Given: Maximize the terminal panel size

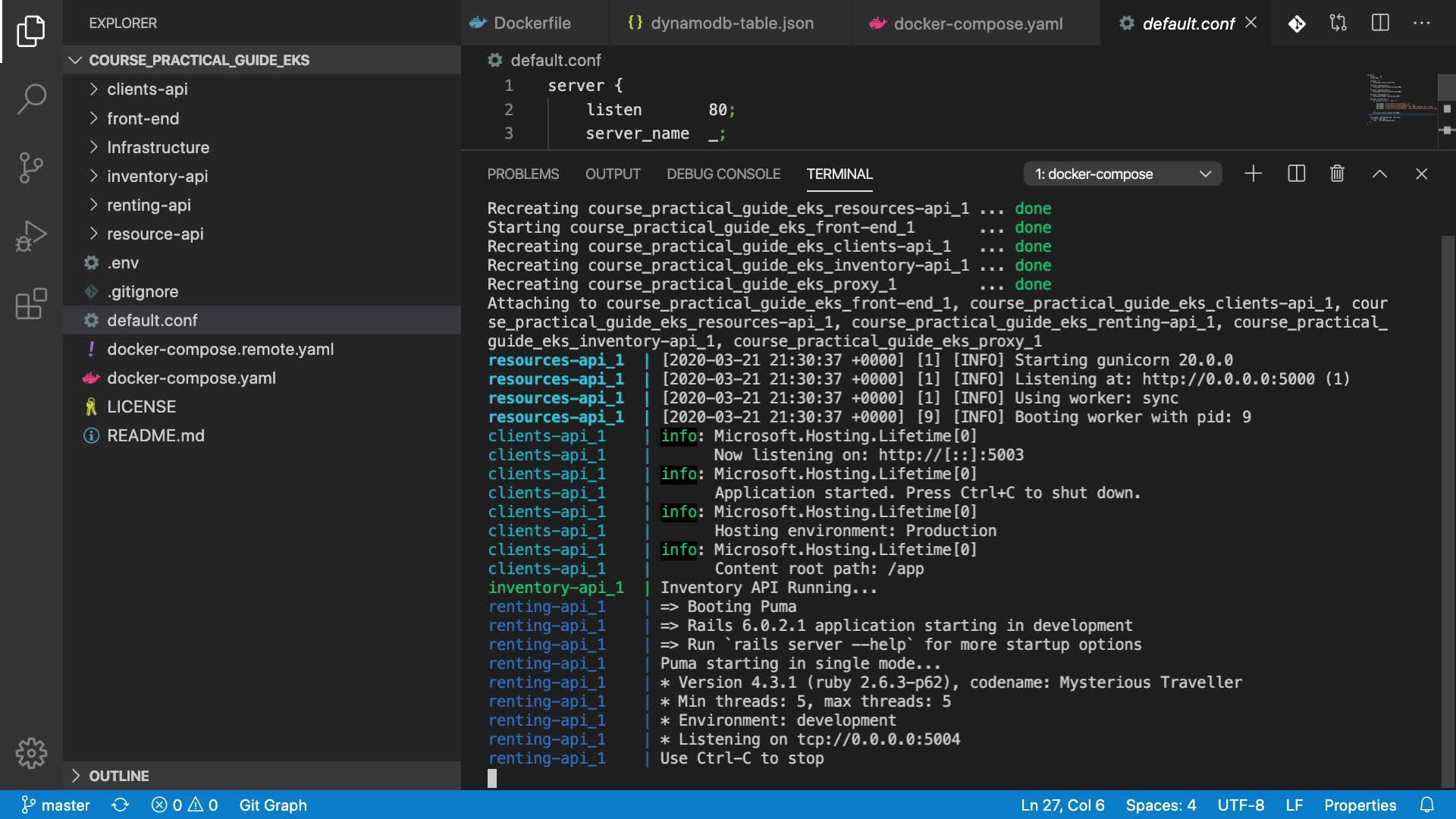Looking at the screenshot, I should pos(1379,174).
